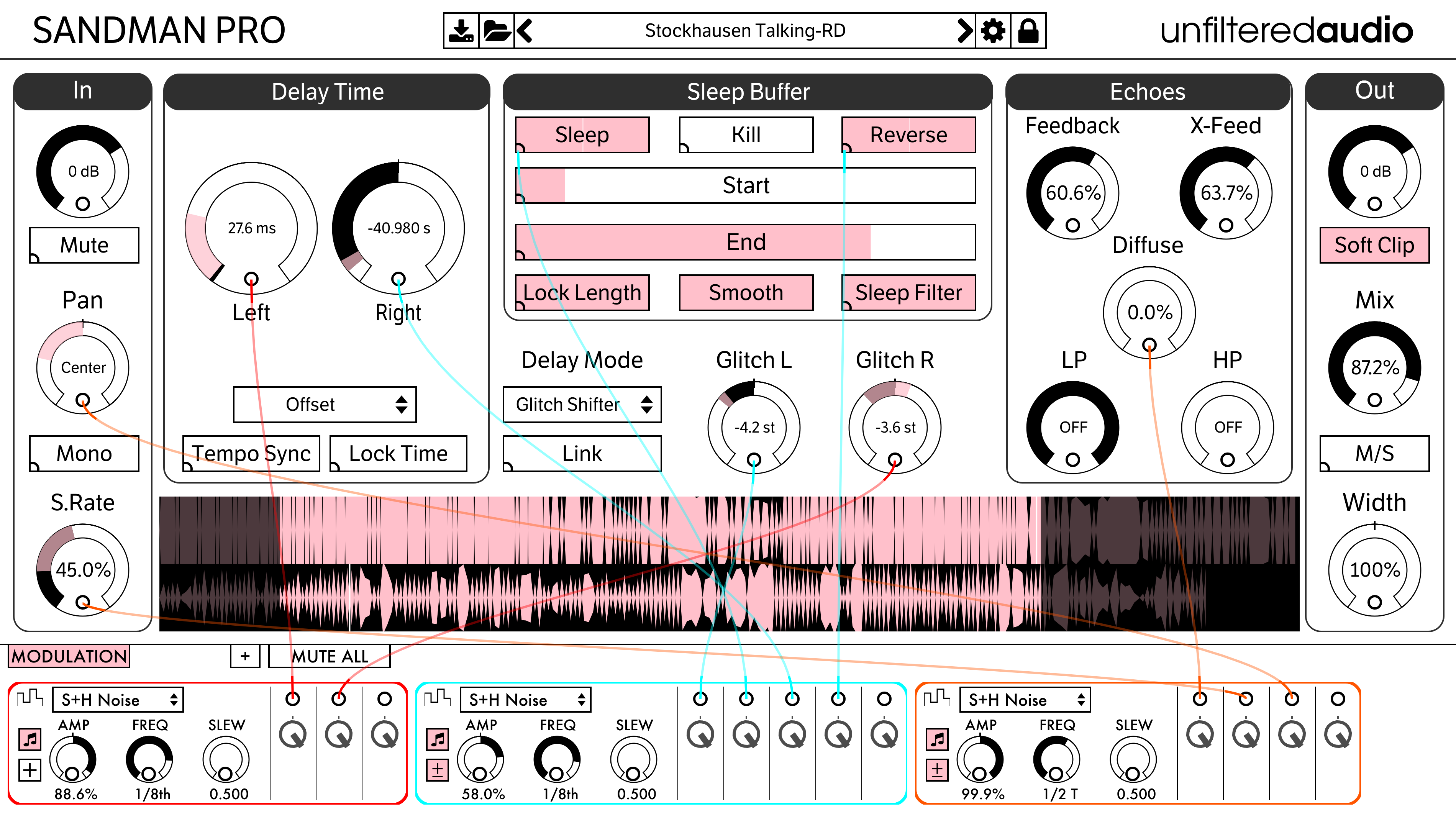The image size is (1456, 823).
Task: Toggle the Mono button
Action: point(84,453)
